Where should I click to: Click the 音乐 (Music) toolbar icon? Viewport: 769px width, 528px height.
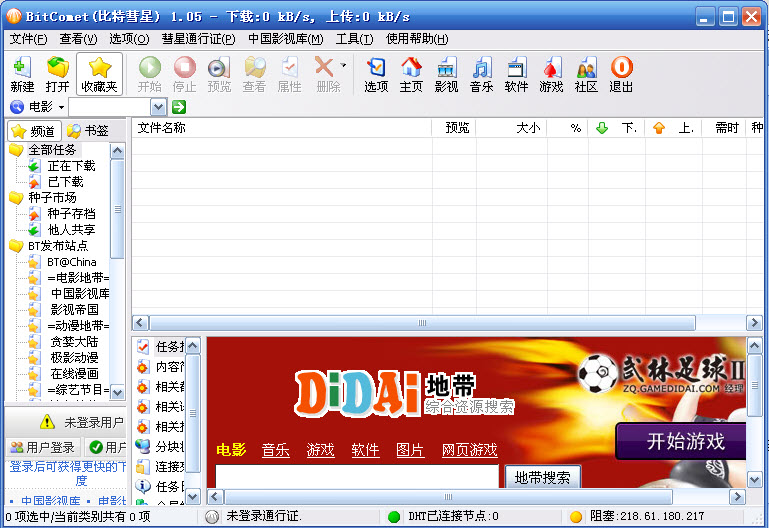pyautogui.click(x=481, y=74)
